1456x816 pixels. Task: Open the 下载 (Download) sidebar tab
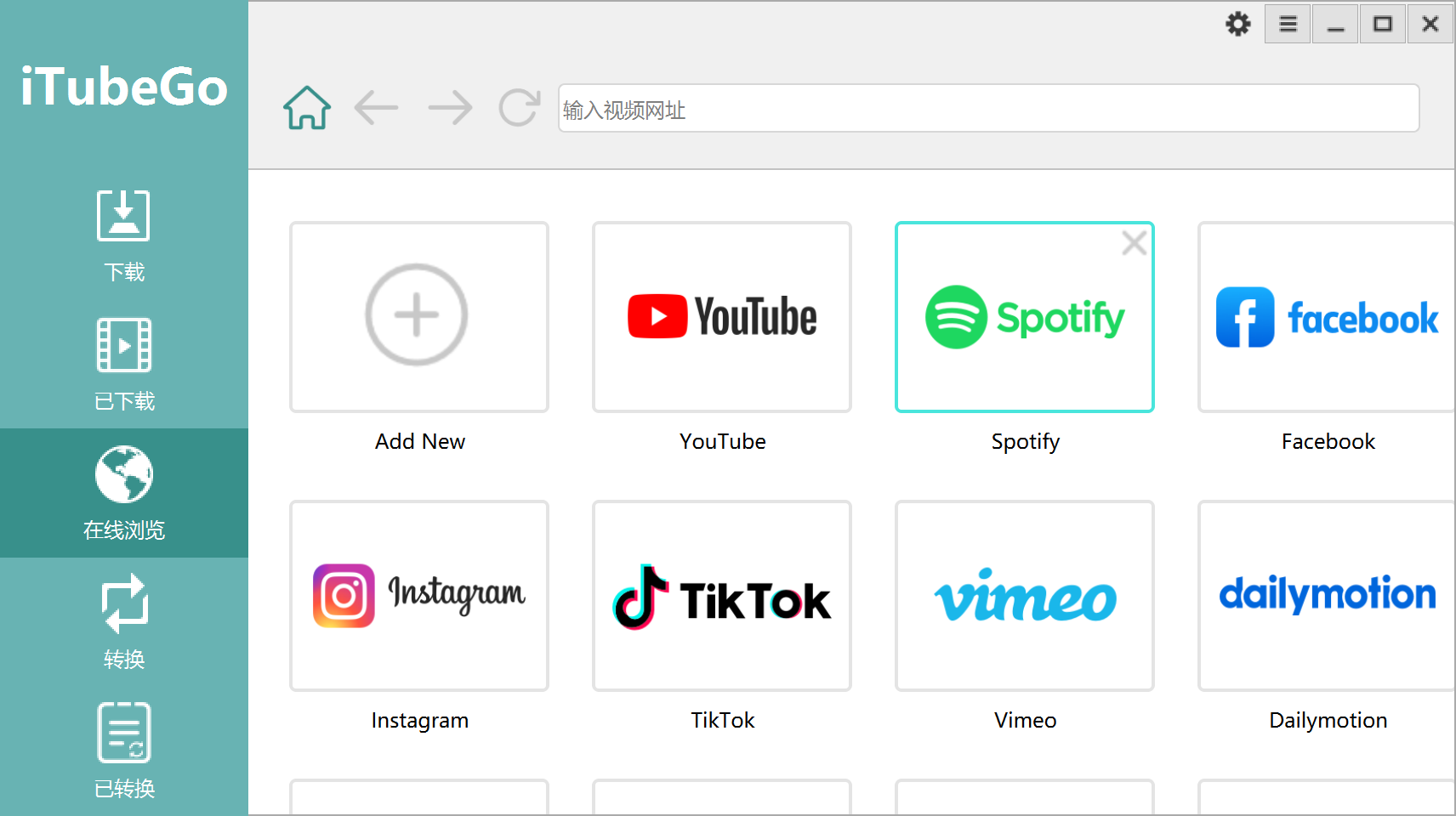pos(124,235)
